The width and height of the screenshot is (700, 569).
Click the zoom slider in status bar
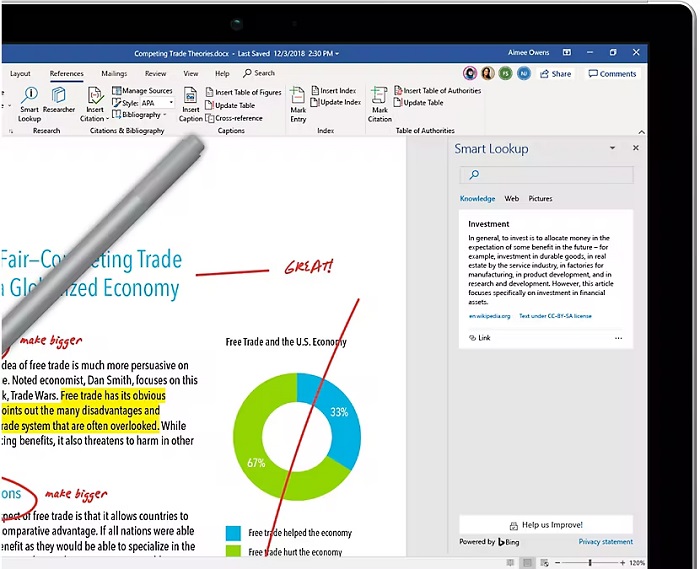click(x=590, y=563)
